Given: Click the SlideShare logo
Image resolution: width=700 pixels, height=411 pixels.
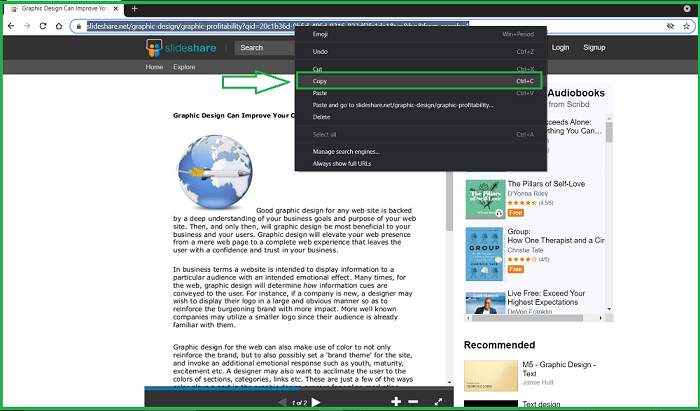Looking at the screenshot, I should (x=181, y=48).
